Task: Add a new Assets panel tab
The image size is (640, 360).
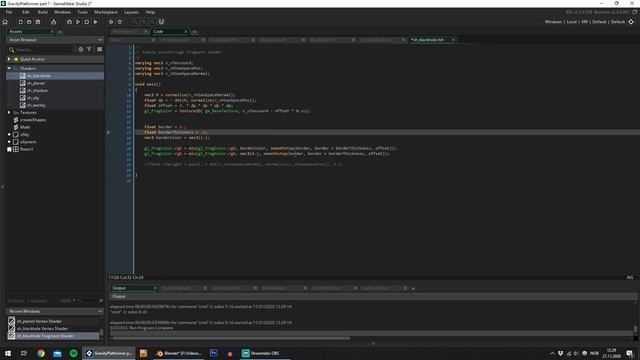Action: click(60, 31)
